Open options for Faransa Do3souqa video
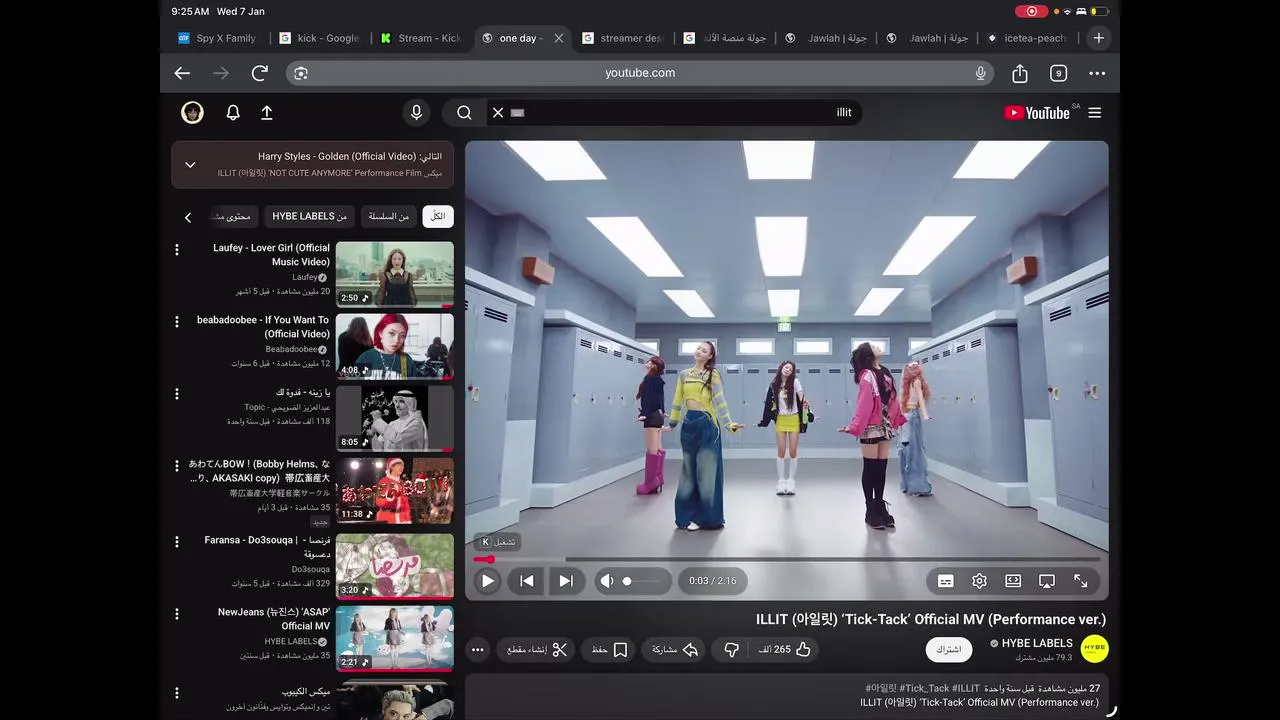 (177, 542)
